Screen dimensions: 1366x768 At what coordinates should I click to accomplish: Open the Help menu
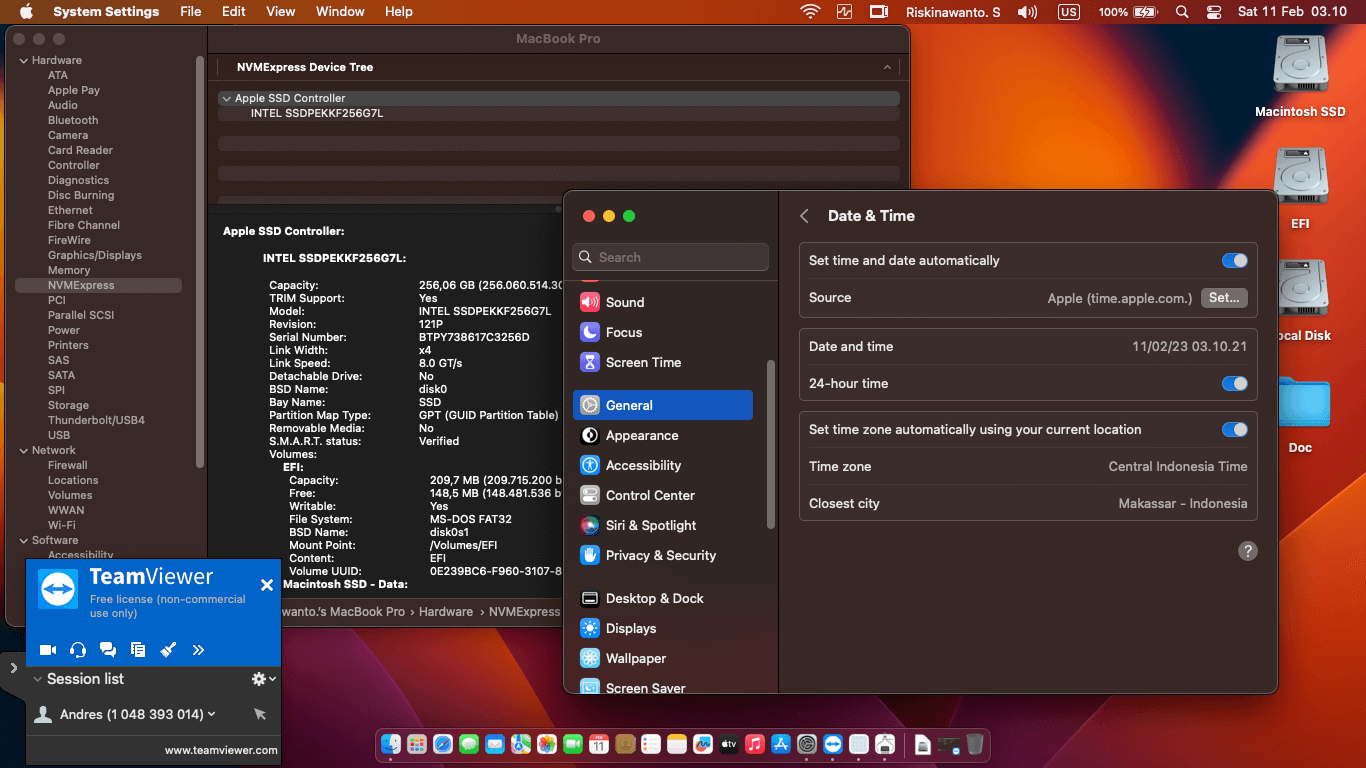[399, 11]
